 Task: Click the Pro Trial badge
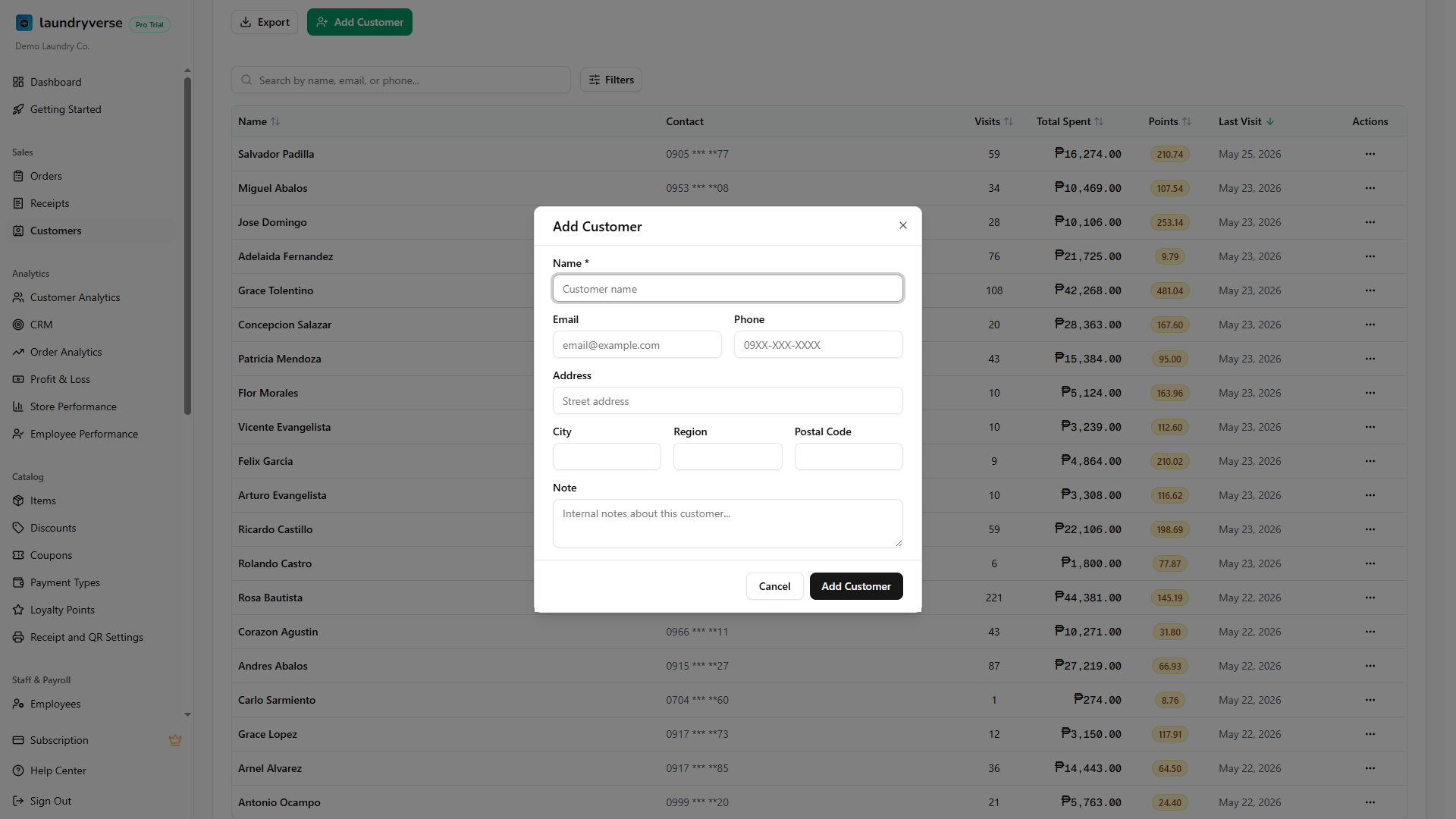149,24
